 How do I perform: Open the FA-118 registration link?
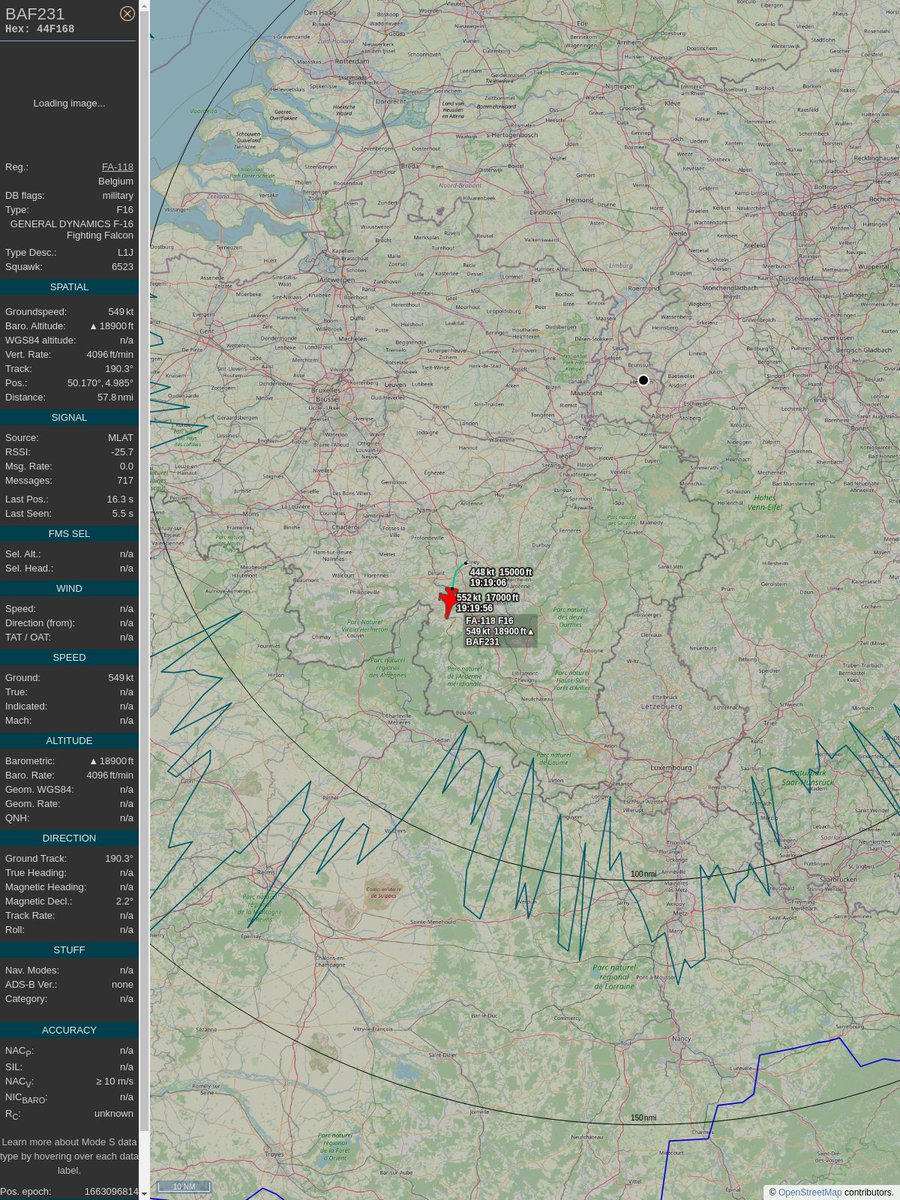click(117, 167)
